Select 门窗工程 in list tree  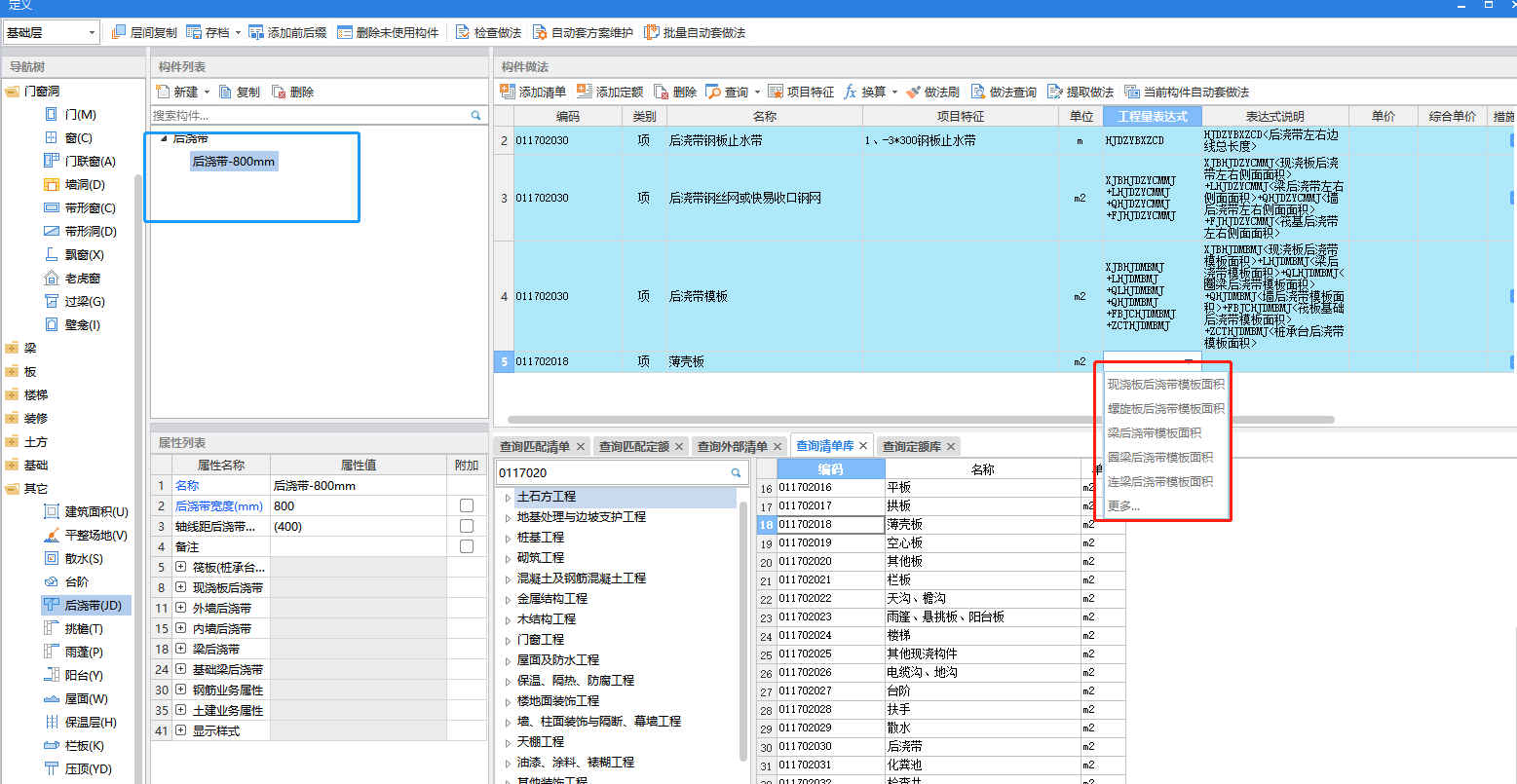pyautogui.click(x=541, y=640)
